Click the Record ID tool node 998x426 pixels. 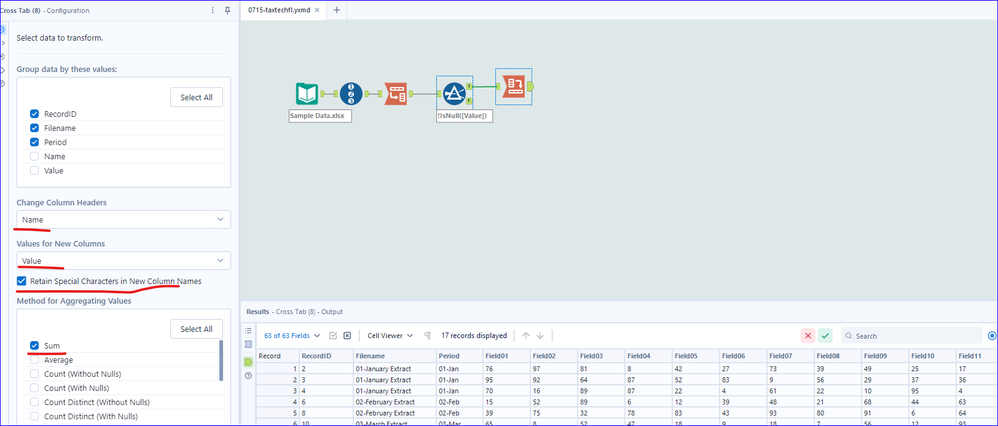[x=351, y=94]
